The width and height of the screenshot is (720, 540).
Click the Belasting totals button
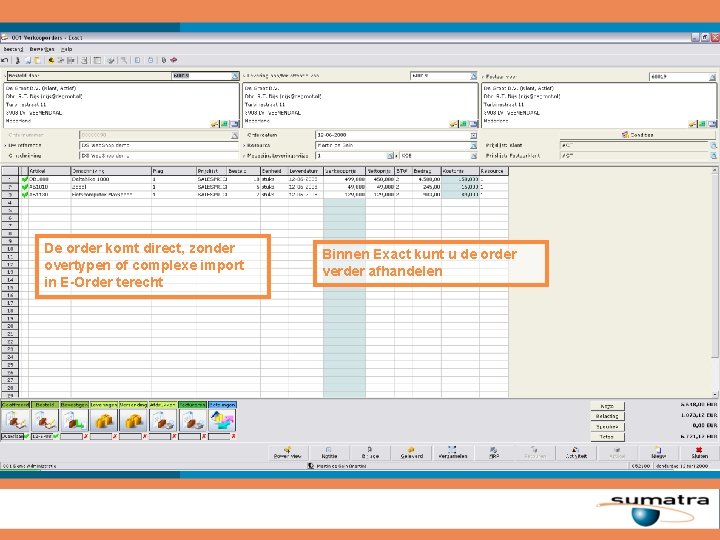tap(607, 416)
